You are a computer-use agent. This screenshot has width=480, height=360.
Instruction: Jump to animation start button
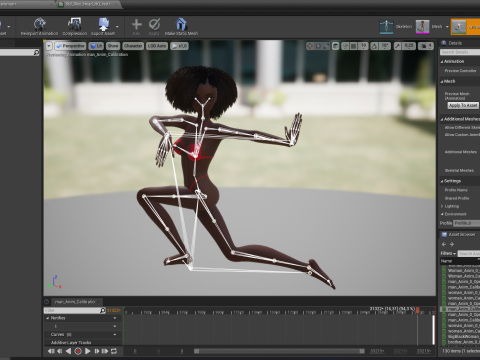tap(51, 351)
